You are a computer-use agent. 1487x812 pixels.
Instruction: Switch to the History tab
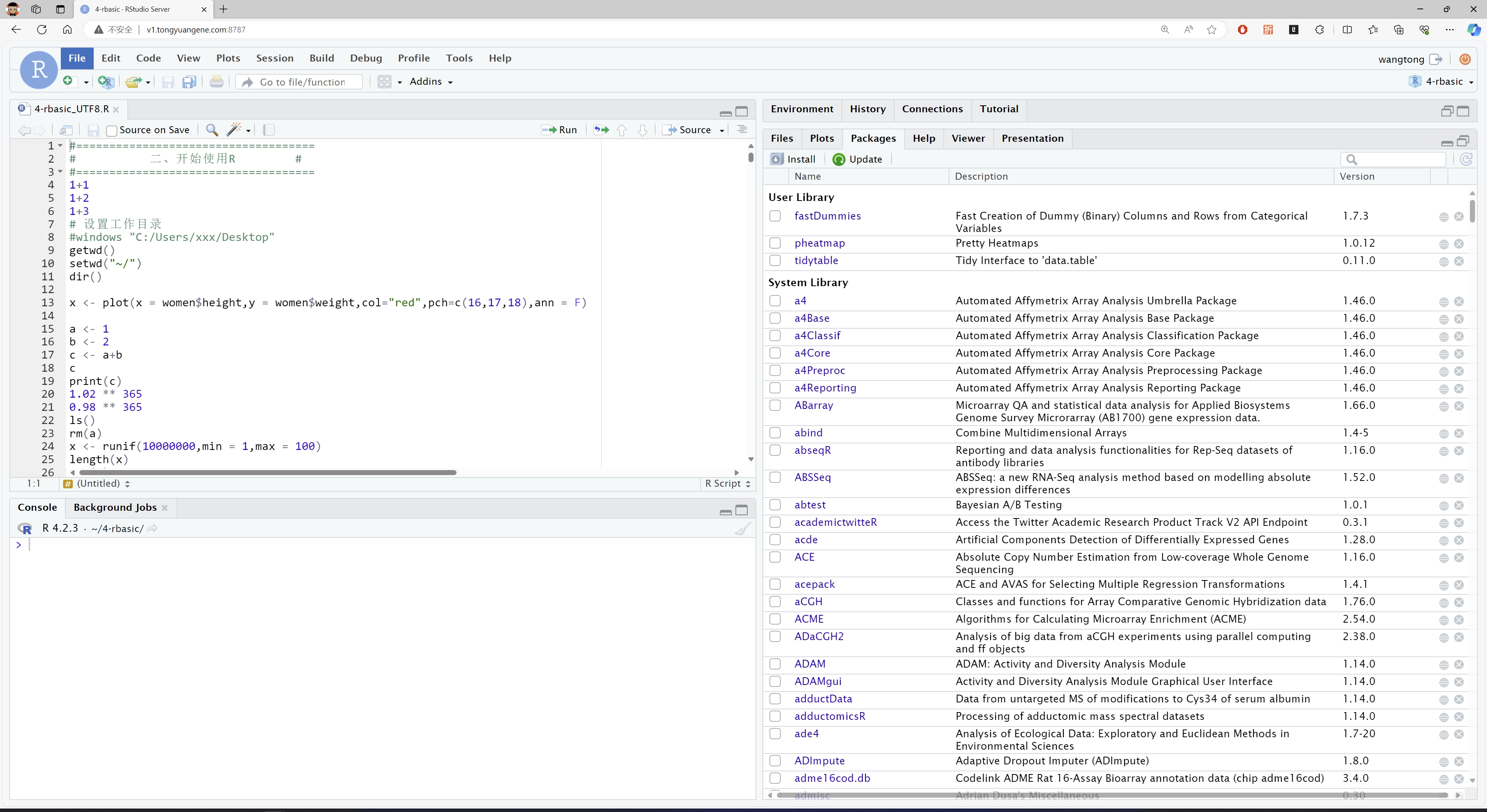[x=867, y=109]
